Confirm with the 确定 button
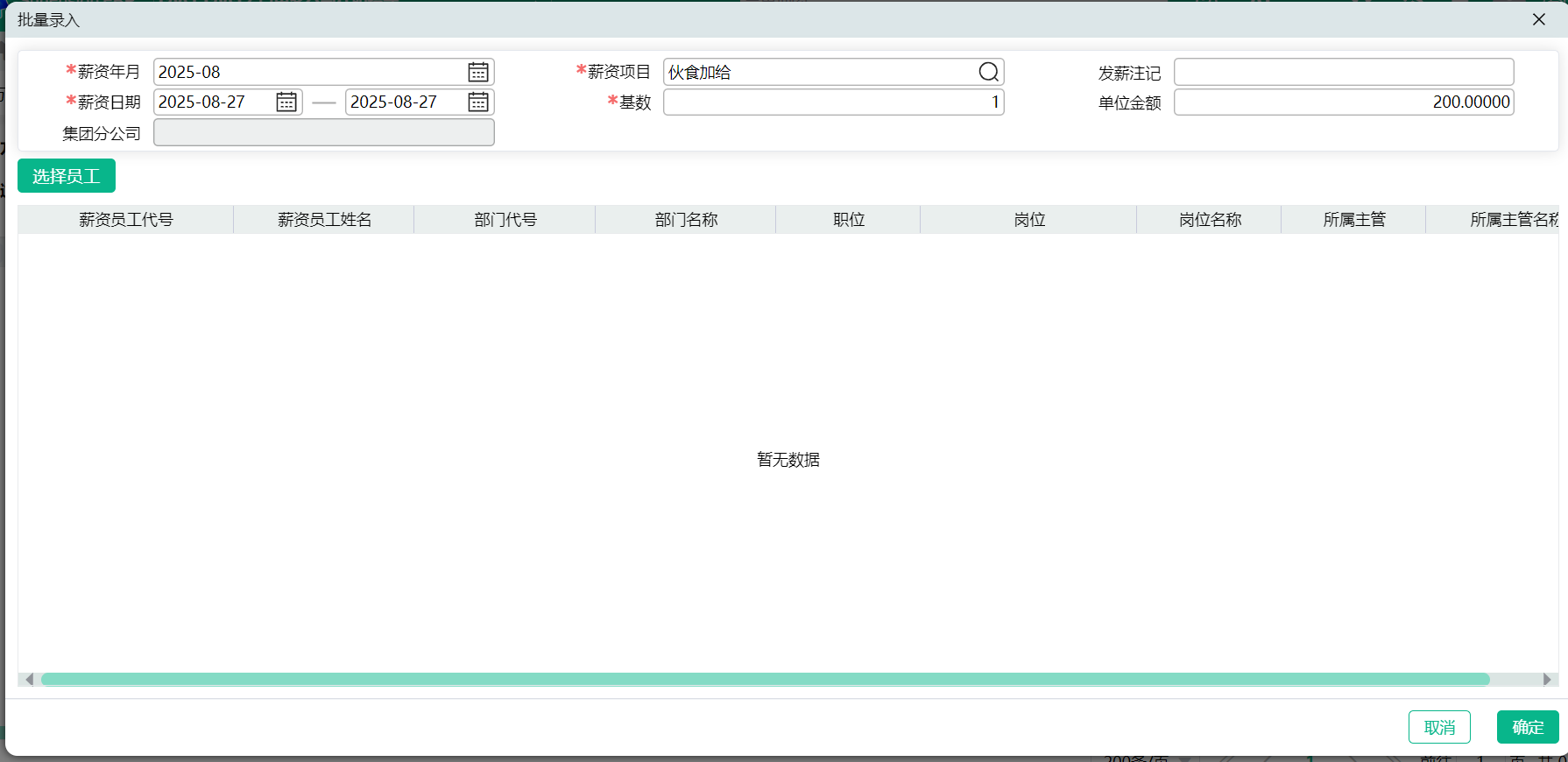 click(x=1527, y=727)
